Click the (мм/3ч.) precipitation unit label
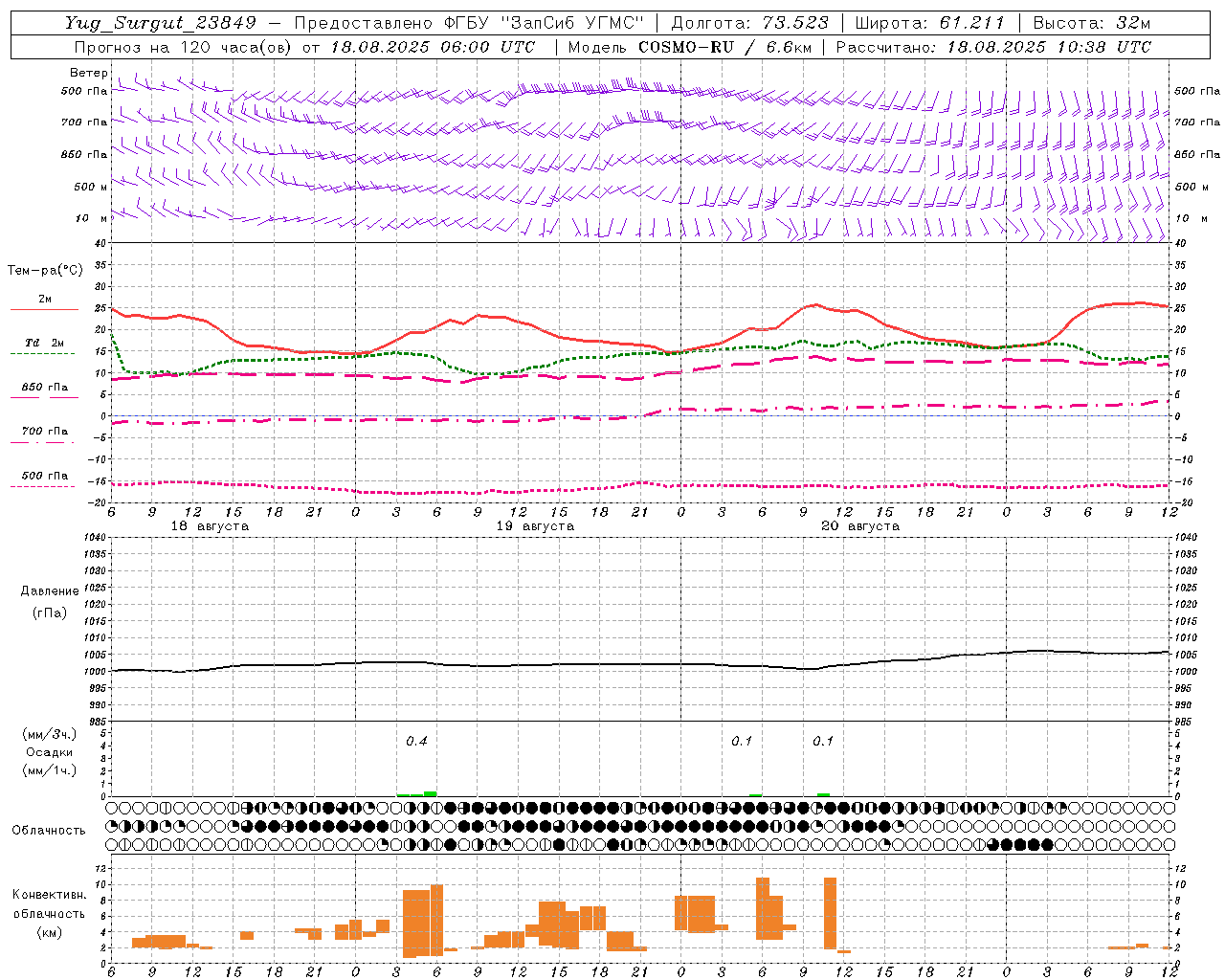1225x980 pixels. point(50,734)
